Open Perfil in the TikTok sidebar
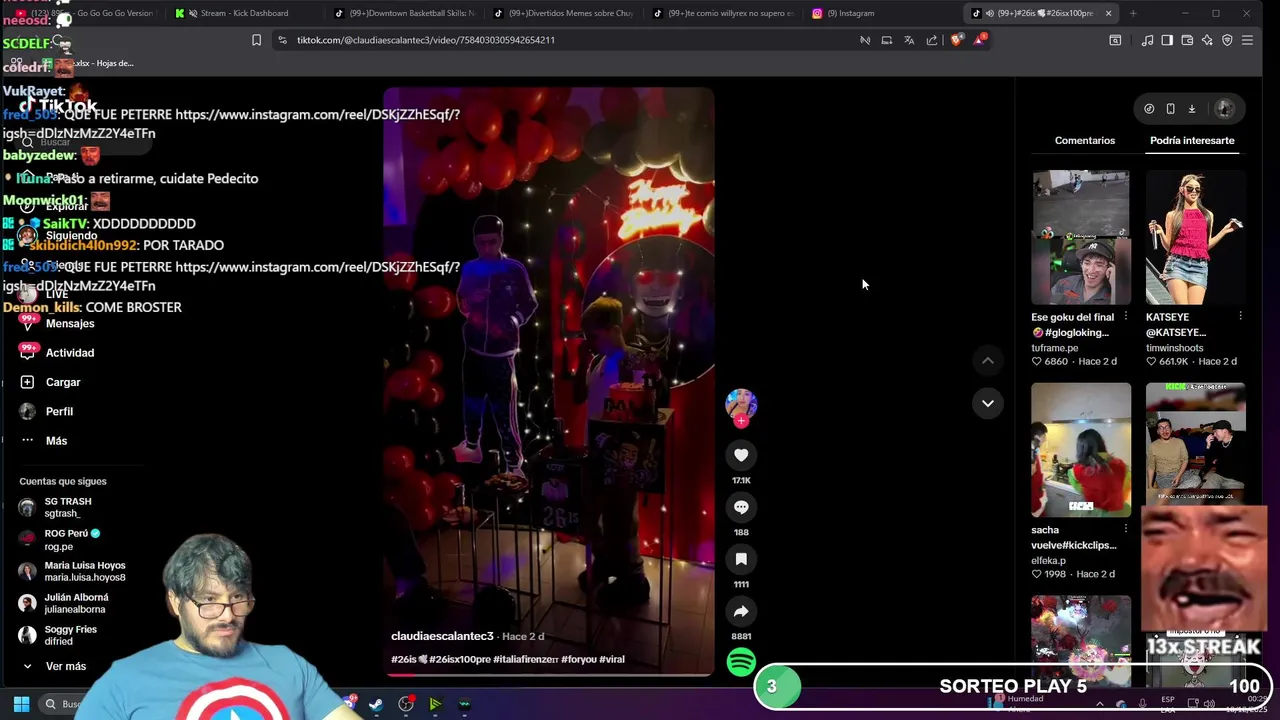 pos(58,412)
